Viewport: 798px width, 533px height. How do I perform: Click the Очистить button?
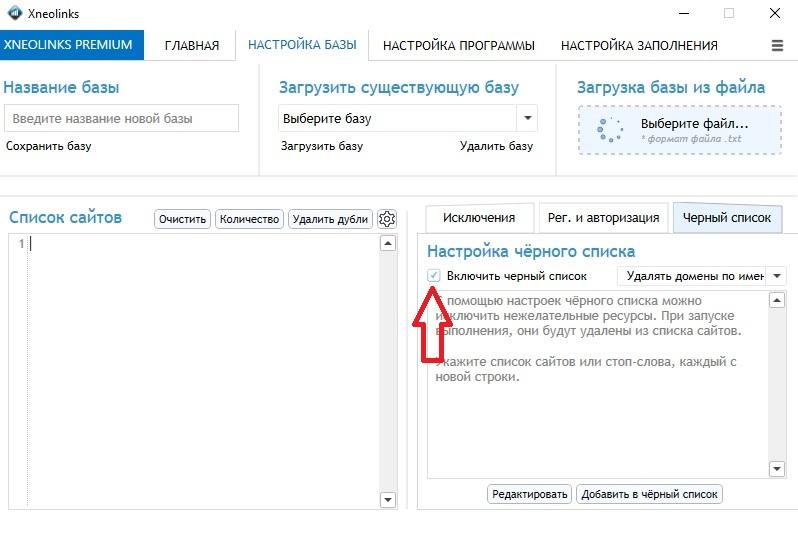coord(182,219)
